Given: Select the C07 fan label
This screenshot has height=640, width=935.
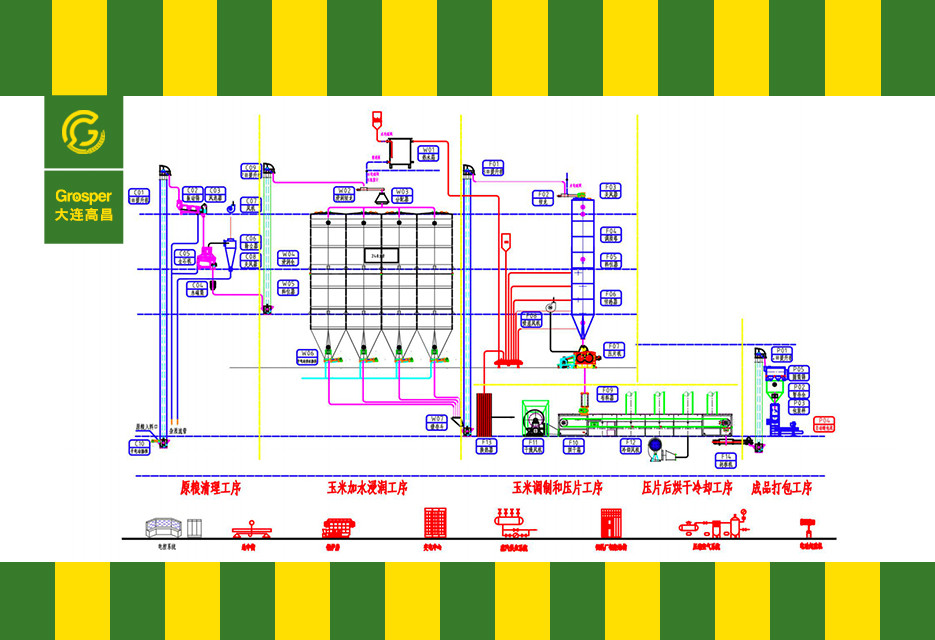Looking at the screenshot, I should [250, 205].
